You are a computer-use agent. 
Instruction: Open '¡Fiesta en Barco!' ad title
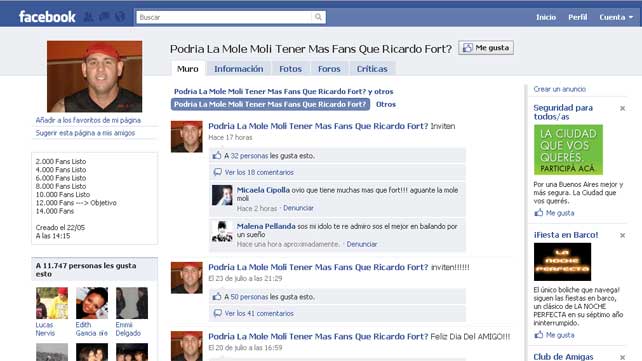(x=566, y=235)
